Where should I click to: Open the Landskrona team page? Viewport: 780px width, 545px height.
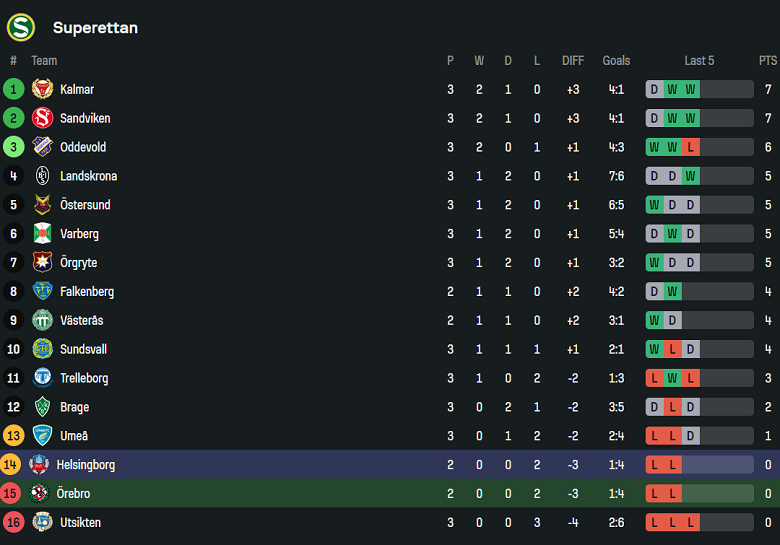pyautogui.click(x=88, y=176)
